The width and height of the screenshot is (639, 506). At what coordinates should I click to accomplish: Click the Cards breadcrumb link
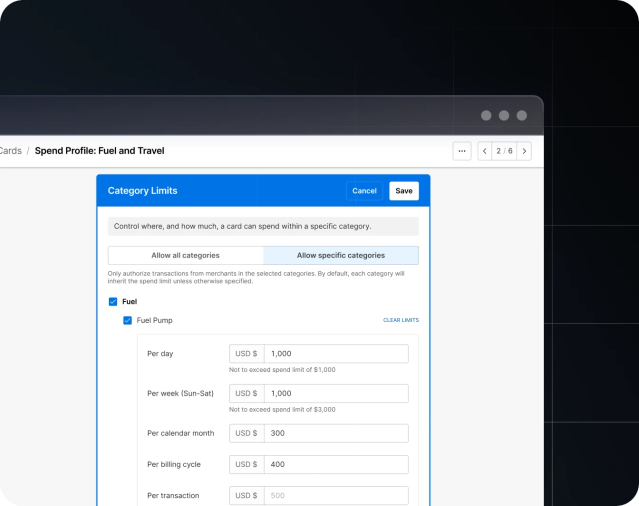pyautogui.click(x=10, y=151)
